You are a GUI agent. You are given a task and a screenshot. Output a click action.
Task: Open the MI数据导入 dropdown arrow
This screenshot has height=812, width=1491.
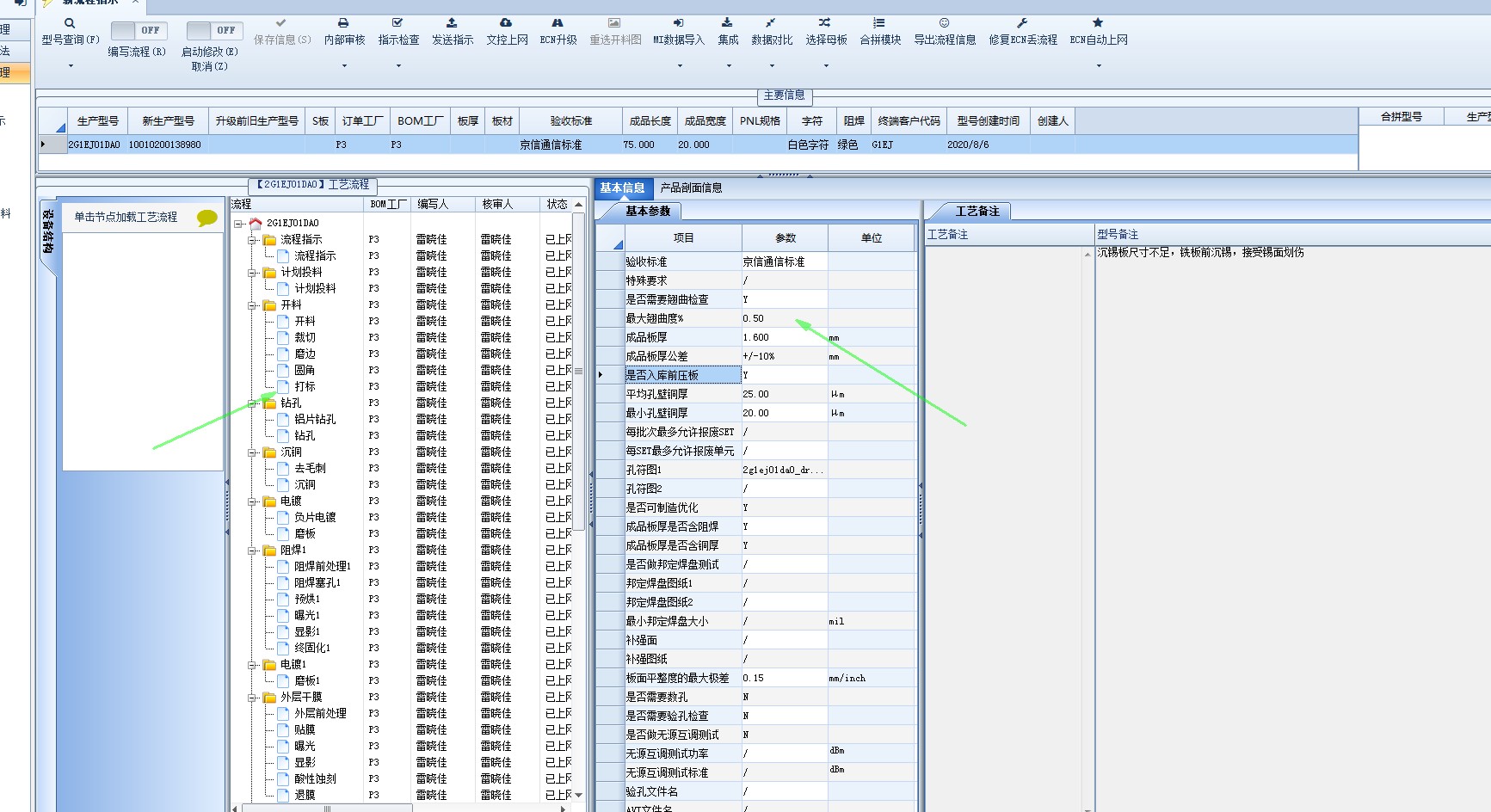[680, 65]
